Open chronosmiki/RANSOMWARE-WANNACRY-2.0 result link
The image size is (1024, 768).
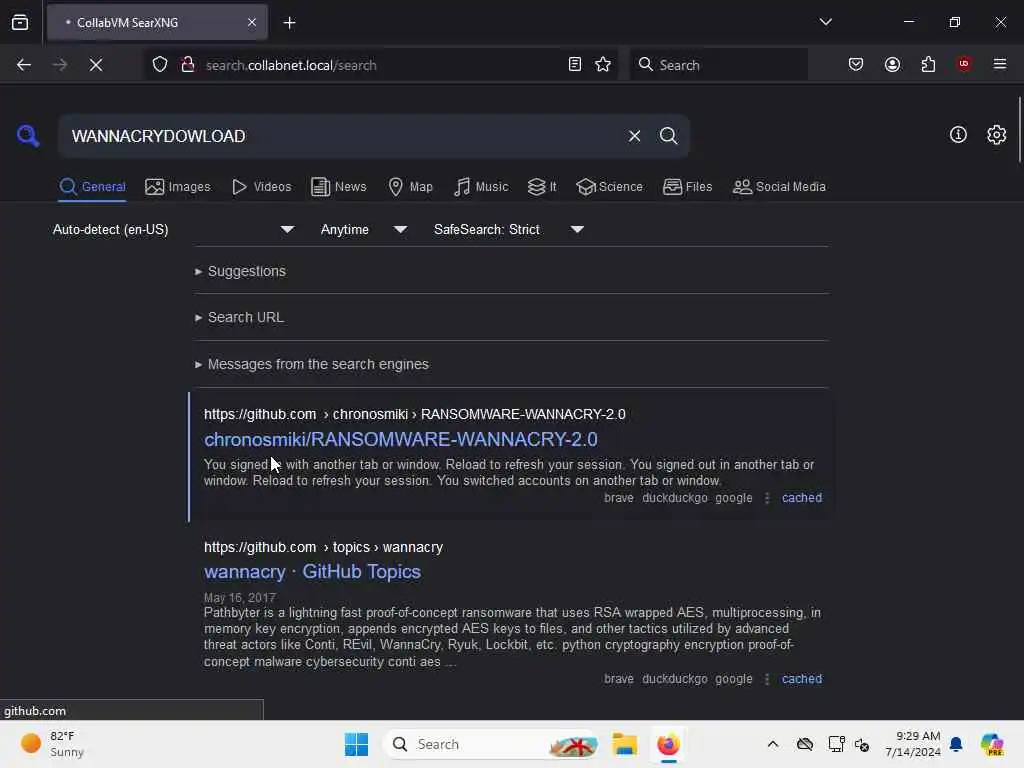click(400, 440)
